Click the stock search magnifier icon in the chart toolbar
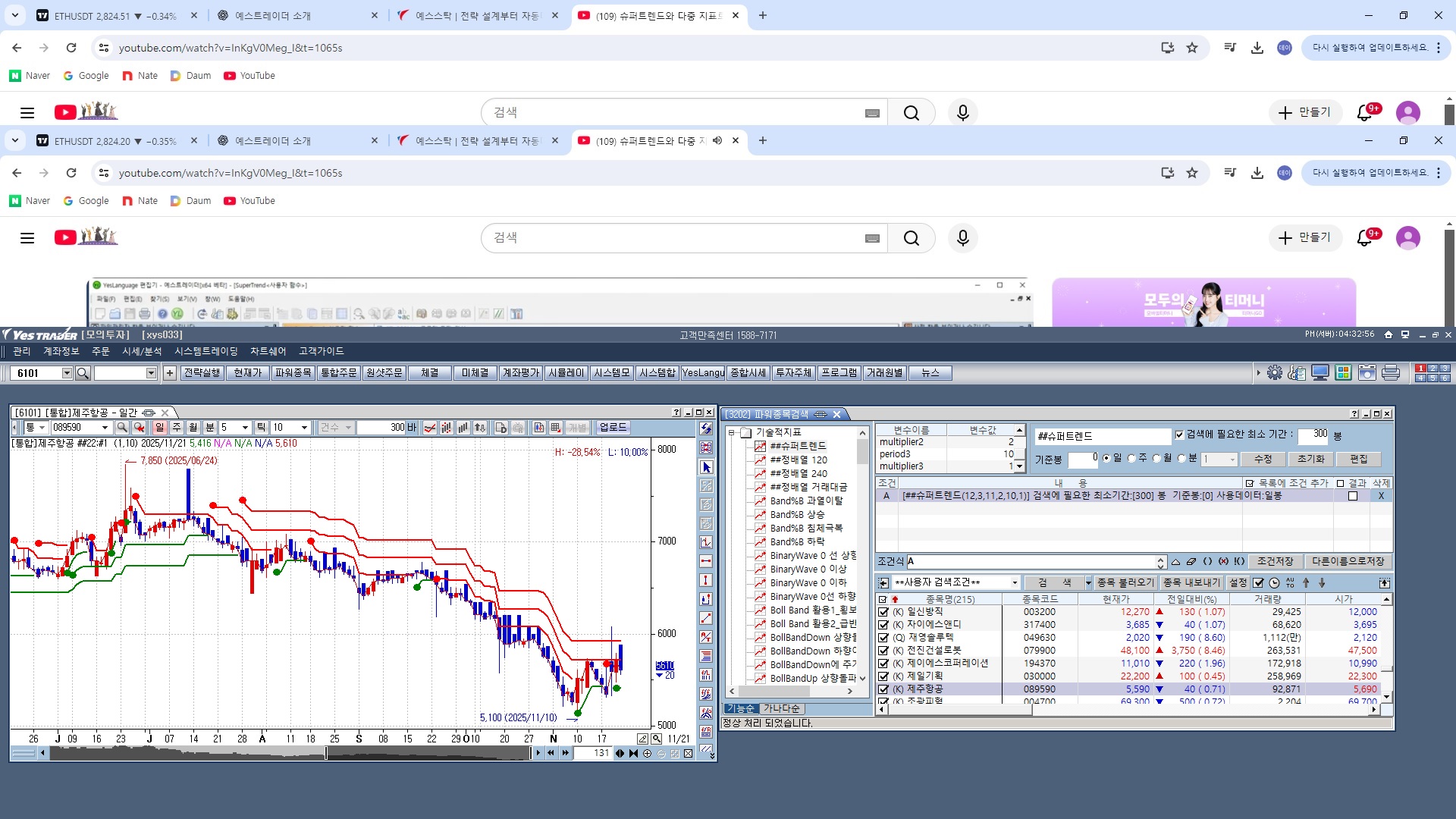Image resolution: width=1456 pixels, height=819 pixels. tap(121, 428)
